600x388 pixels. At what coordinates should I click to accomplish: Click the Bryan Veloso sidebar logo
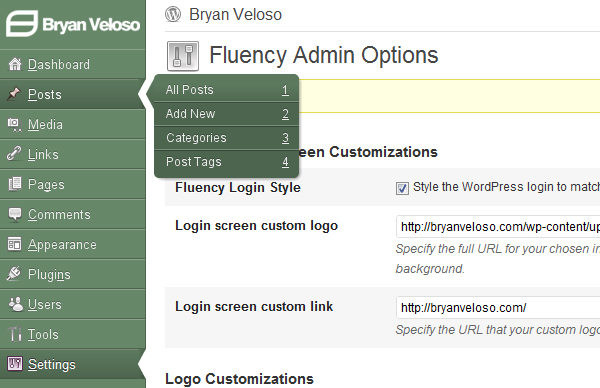(73, 24)
